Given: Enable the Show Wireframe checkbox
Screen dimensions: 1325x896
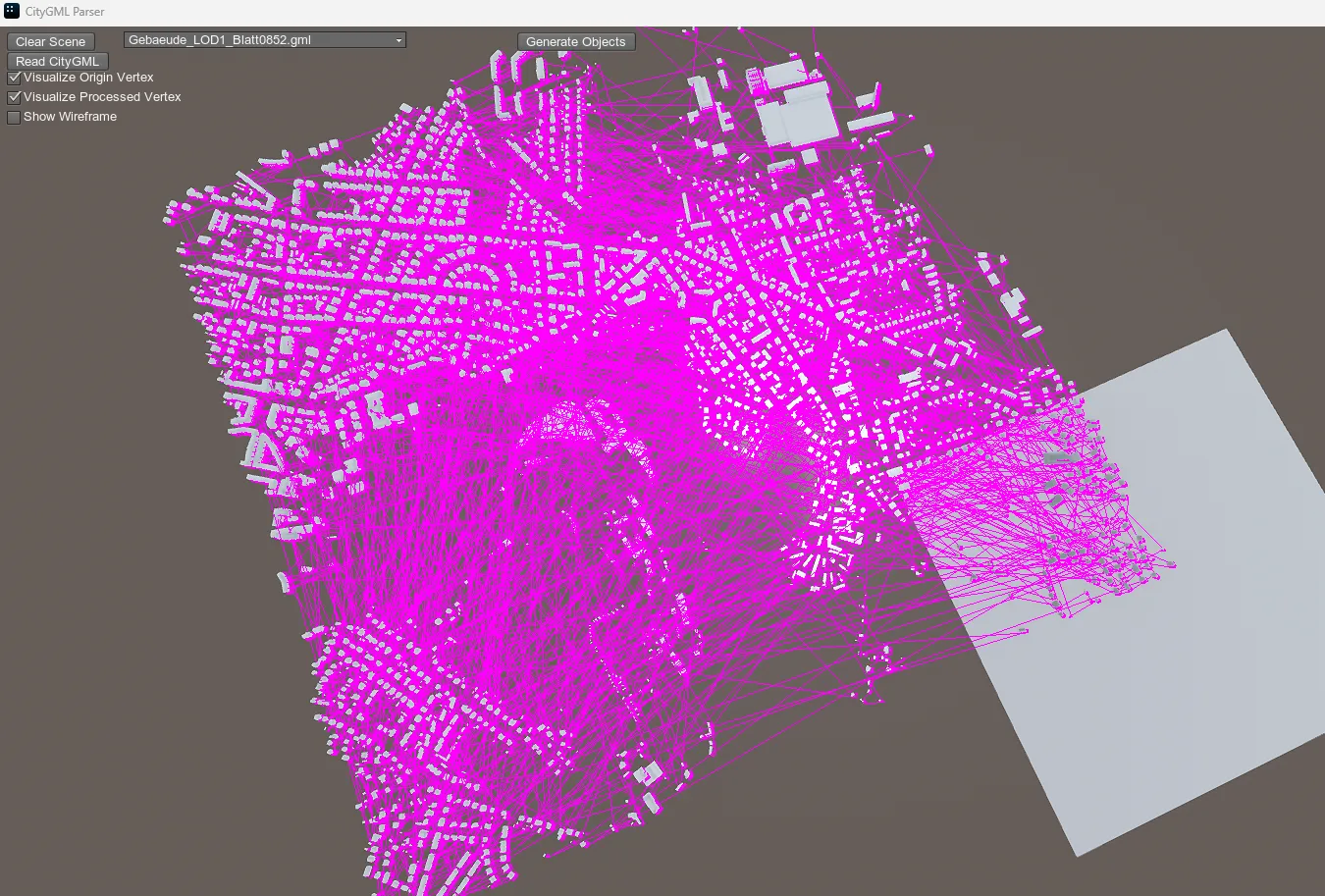Looking at the screenshot, I should point(15,117).
